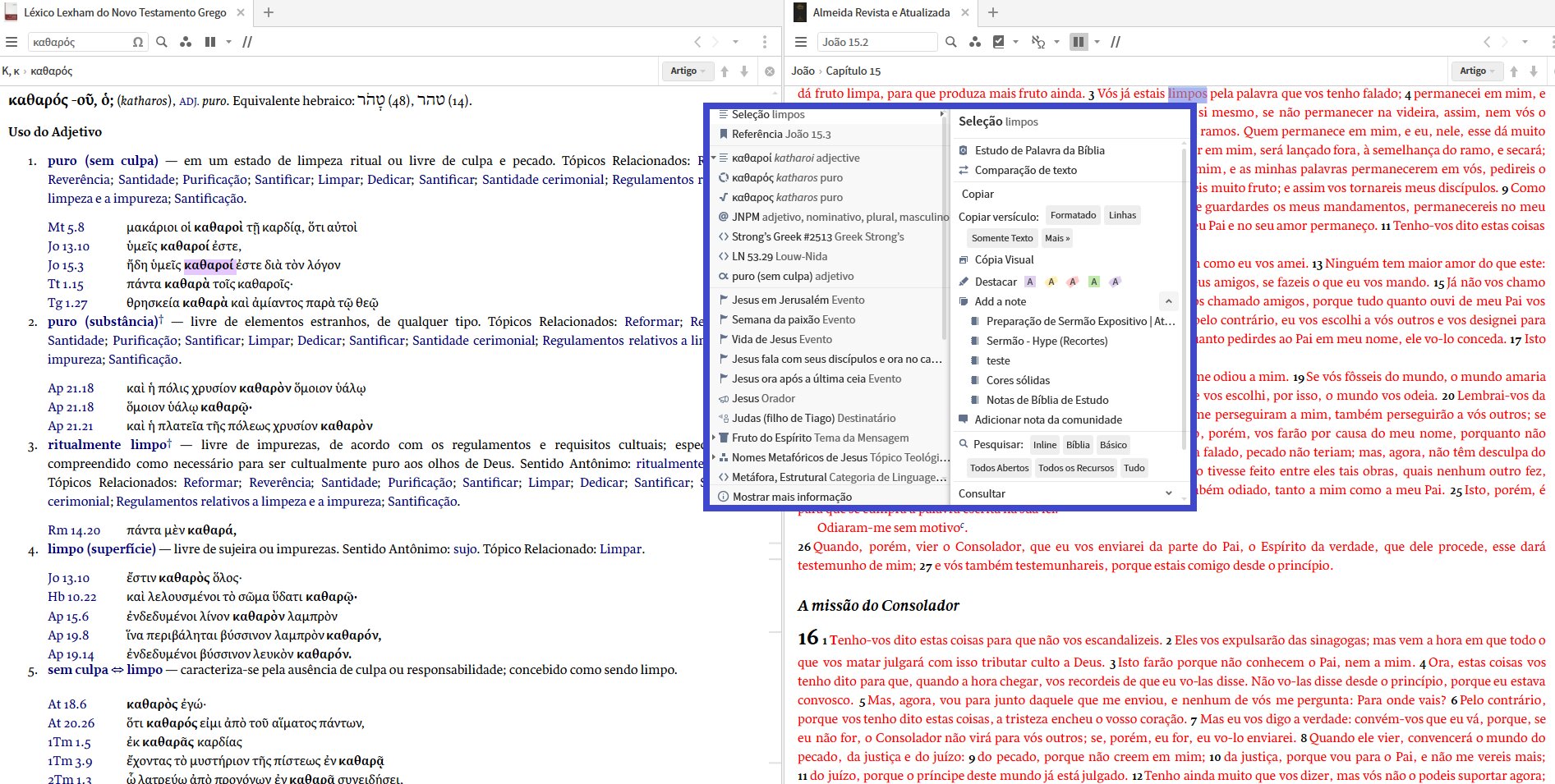The height and width of the screenshot is (784, 1555).
Task: Click the Somente Texto button
Action: (1002, 238)
